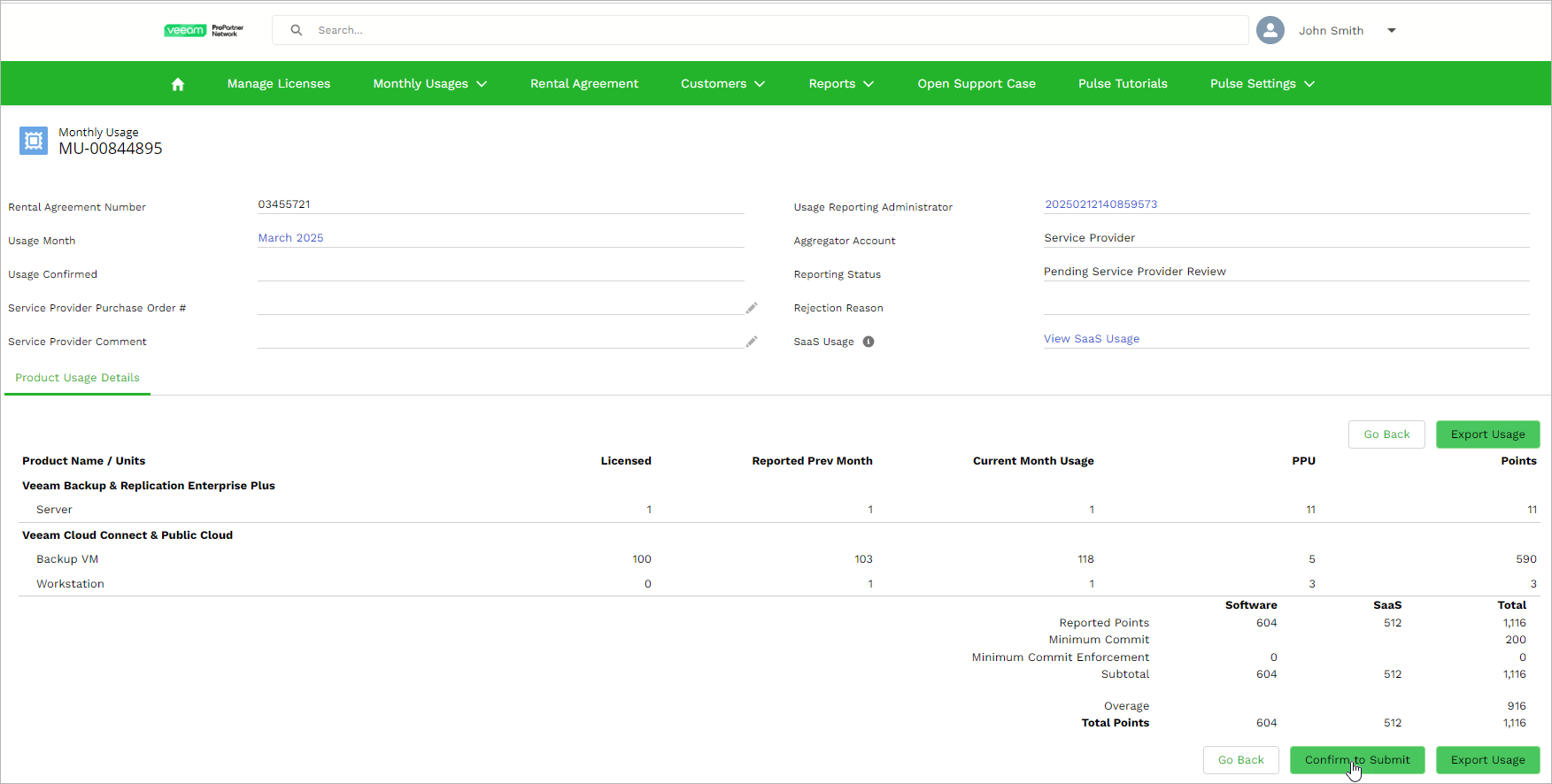Click Pending Service Provider Review status
Viewport: 1552px width, 784px height.
[x=1135, y=272]
